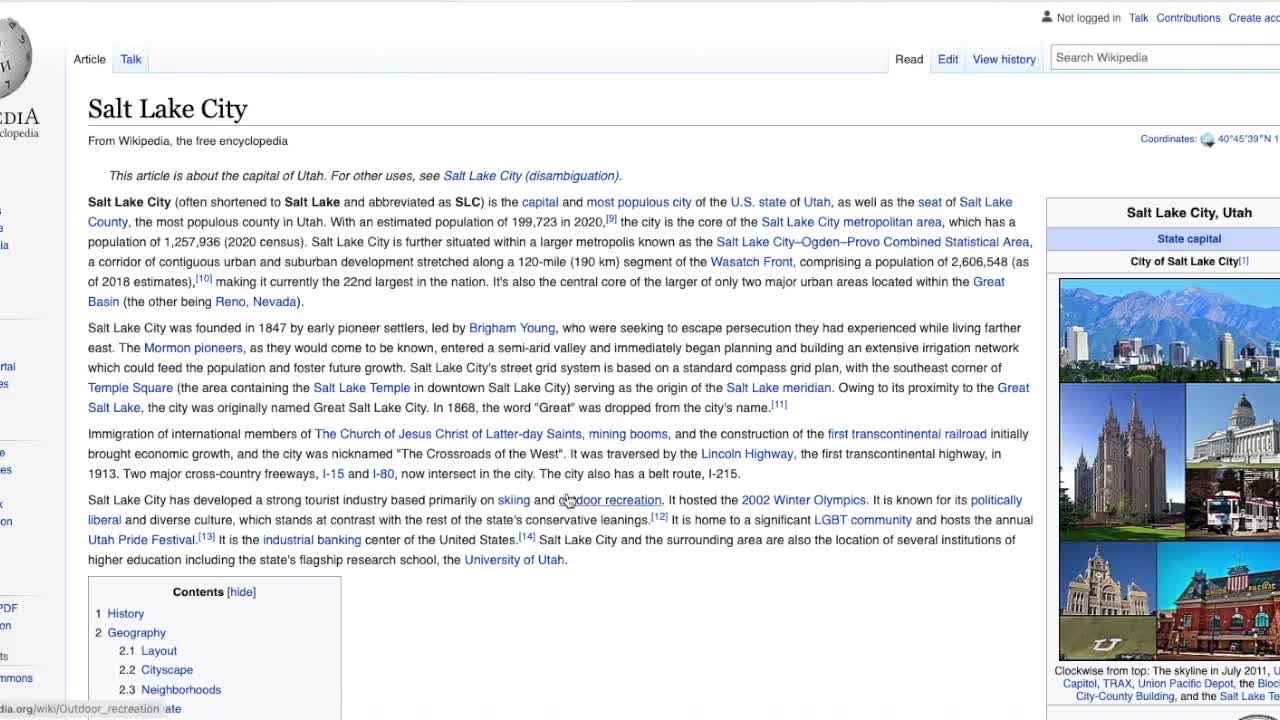Open the capital link in the first sentence

pos(540,202)
